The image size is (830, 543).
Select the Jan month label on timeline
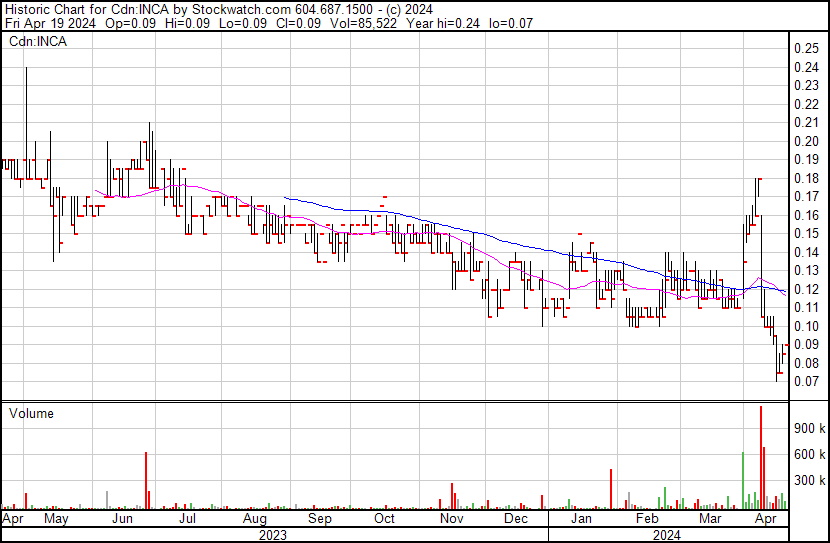pyautogui.click(x=581, y=520)
